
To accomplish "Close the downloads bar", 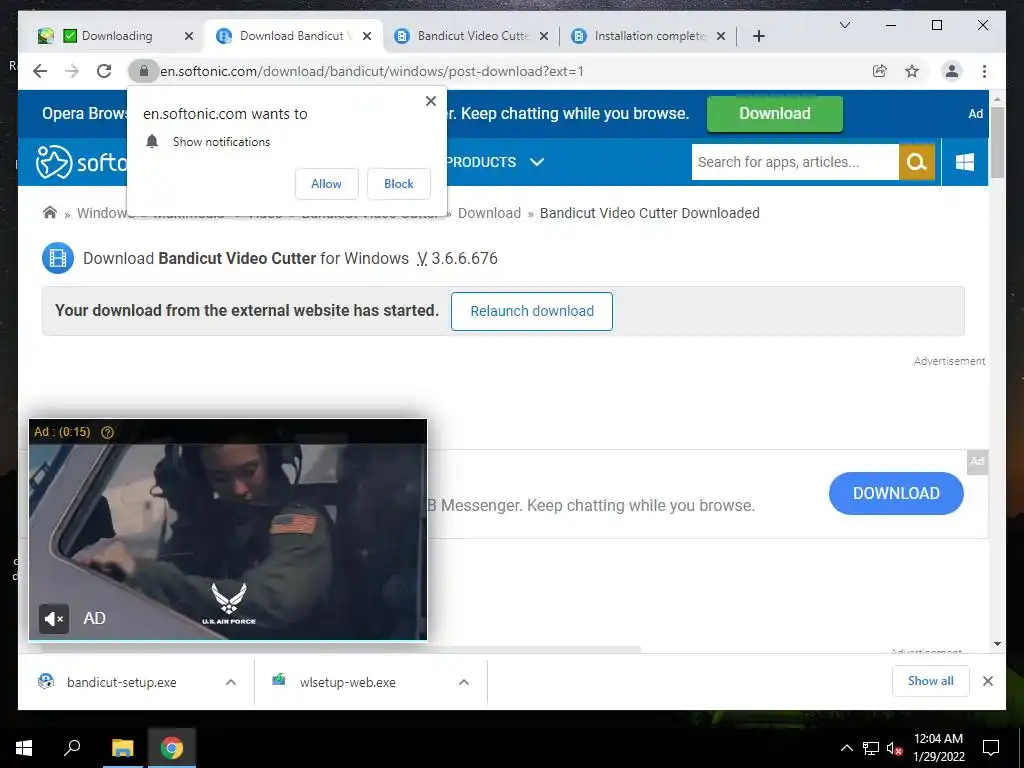I will (x=987, y=681).
